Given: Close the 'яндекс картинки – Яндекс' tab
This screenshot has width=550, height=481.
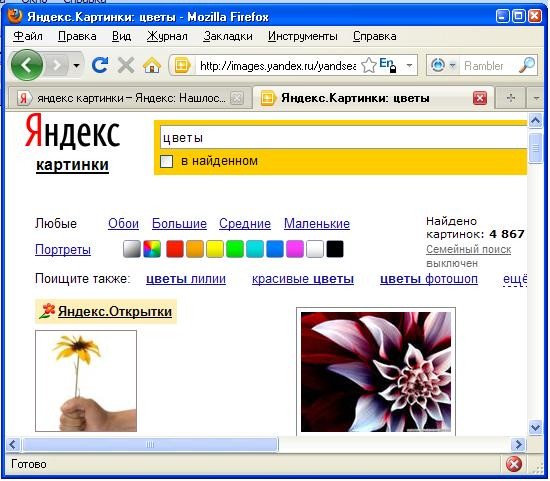Looking at the screenshot, I should (x=237, y=98).
